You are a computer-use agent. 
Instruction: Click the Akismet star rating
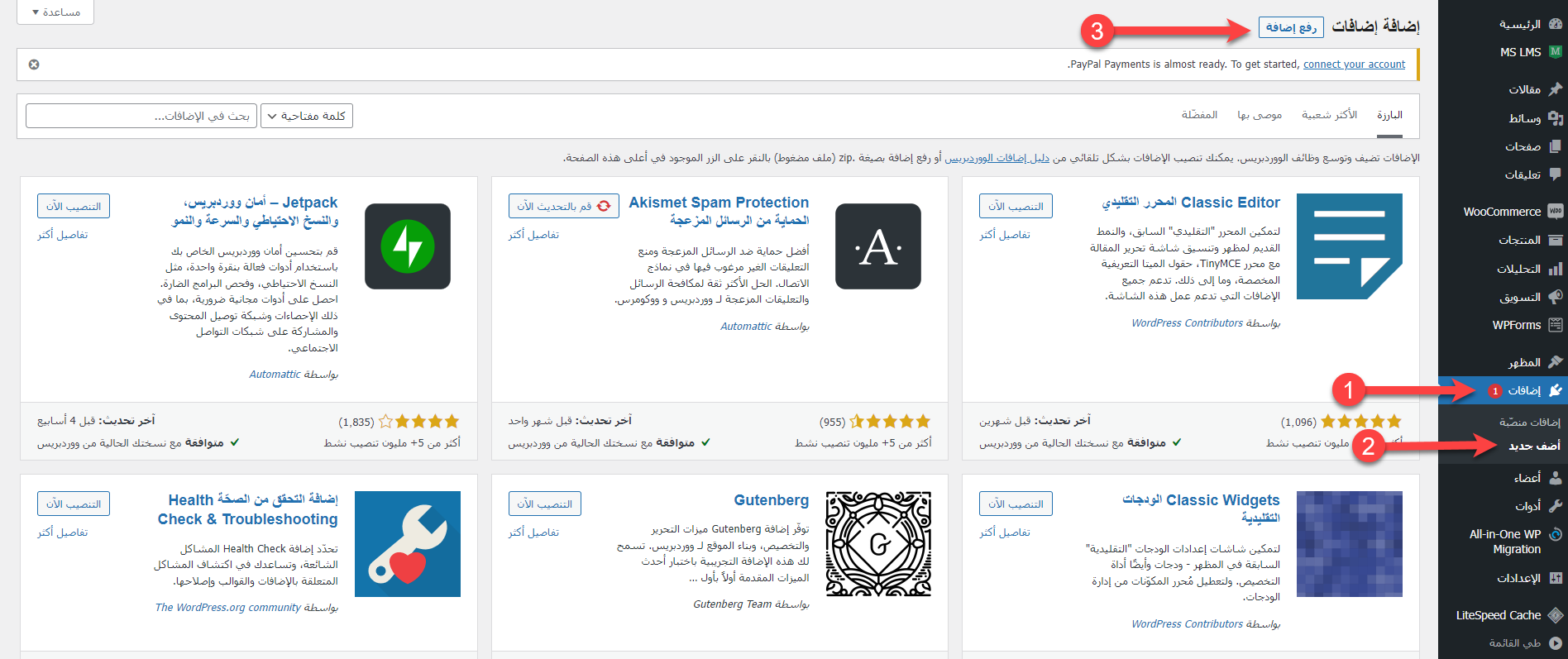[x=890, y=422]
